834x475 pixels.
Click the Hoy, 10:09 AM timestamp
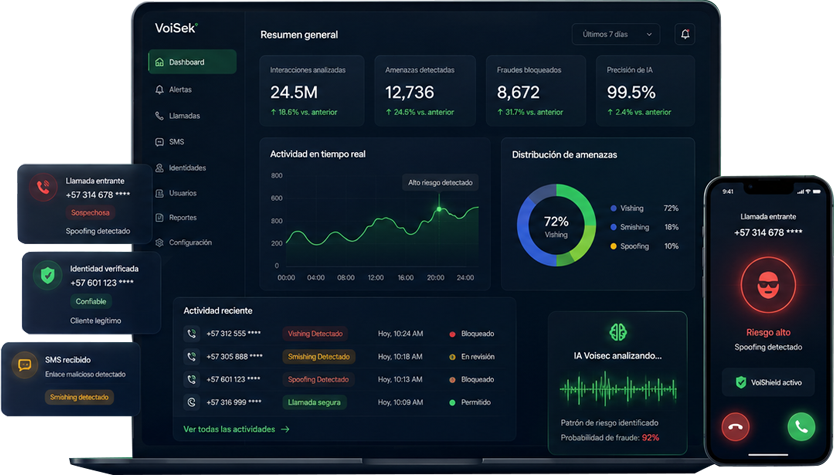tap(401, 402)
